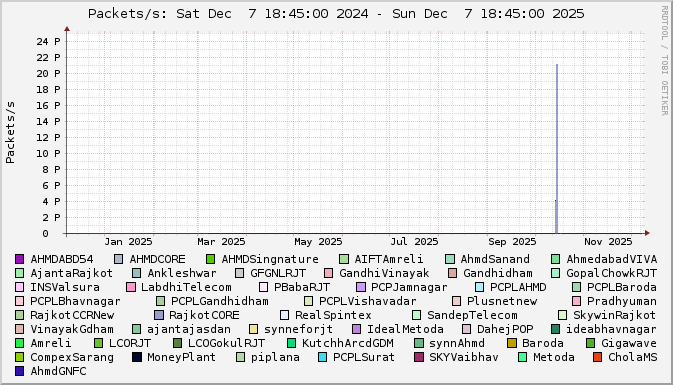Click the GFGNLRJT legend label
Screen dimensions: 673x385
coord(278,273)
